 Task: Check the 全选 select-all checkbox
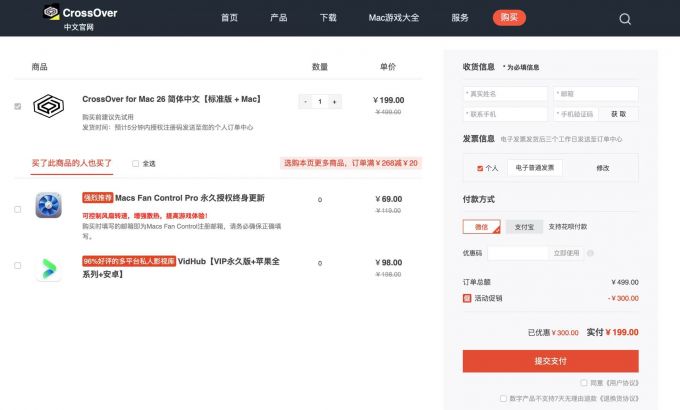click(135, 164)
